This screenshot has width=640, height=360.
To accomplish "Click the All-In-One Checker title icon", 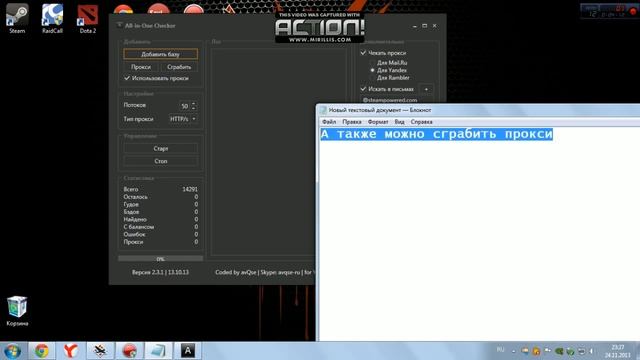I will pyautogui.click(x=120, y=25).
